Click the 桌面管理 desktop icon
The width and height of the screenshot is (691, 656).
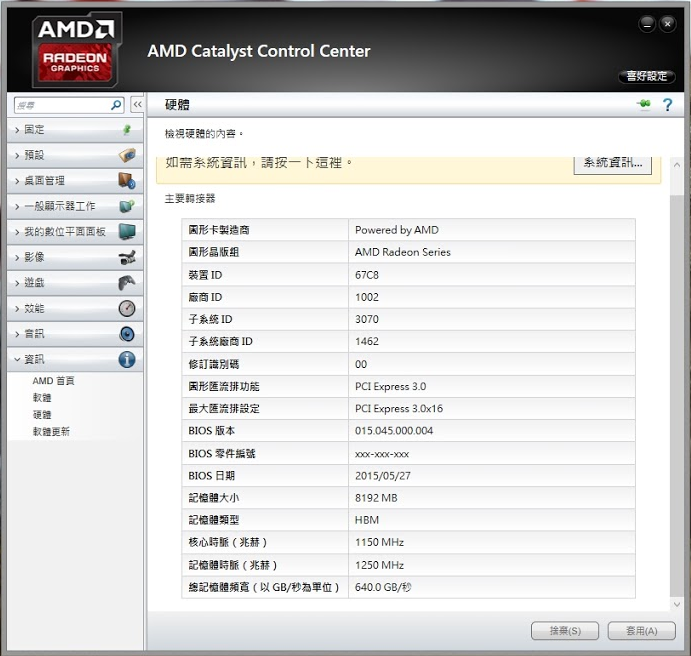click(x=127, y=181)
